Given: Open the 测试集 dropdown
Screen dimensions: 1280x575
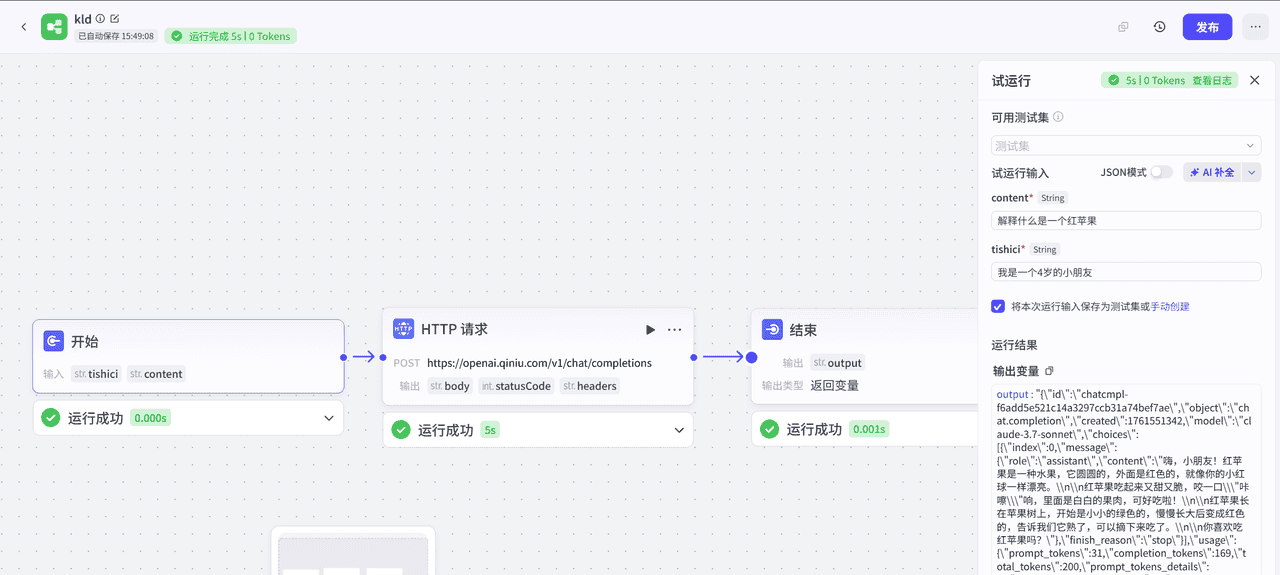Looking at the screenshot, I should (x=1126, y=146).
